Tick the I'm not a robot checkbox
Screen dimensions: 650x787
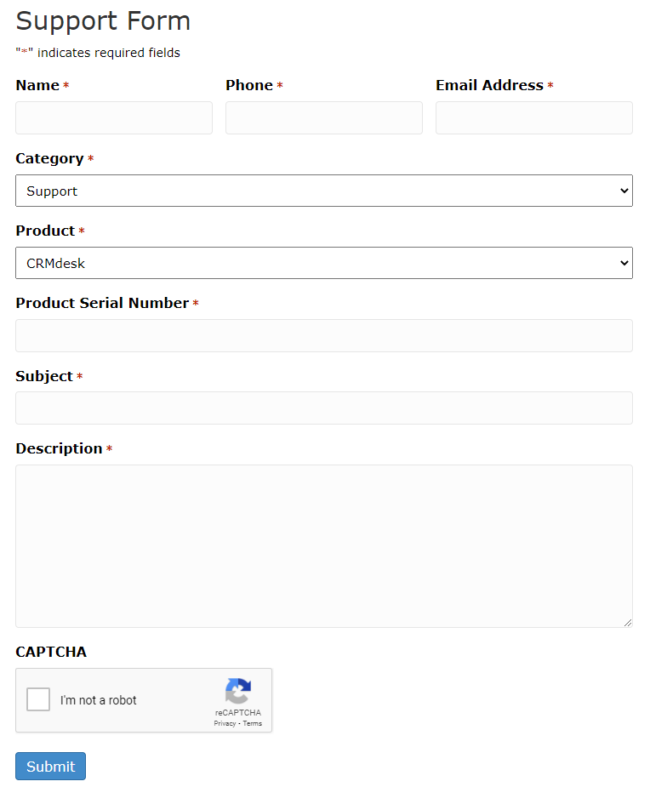(x=38, y=699)
